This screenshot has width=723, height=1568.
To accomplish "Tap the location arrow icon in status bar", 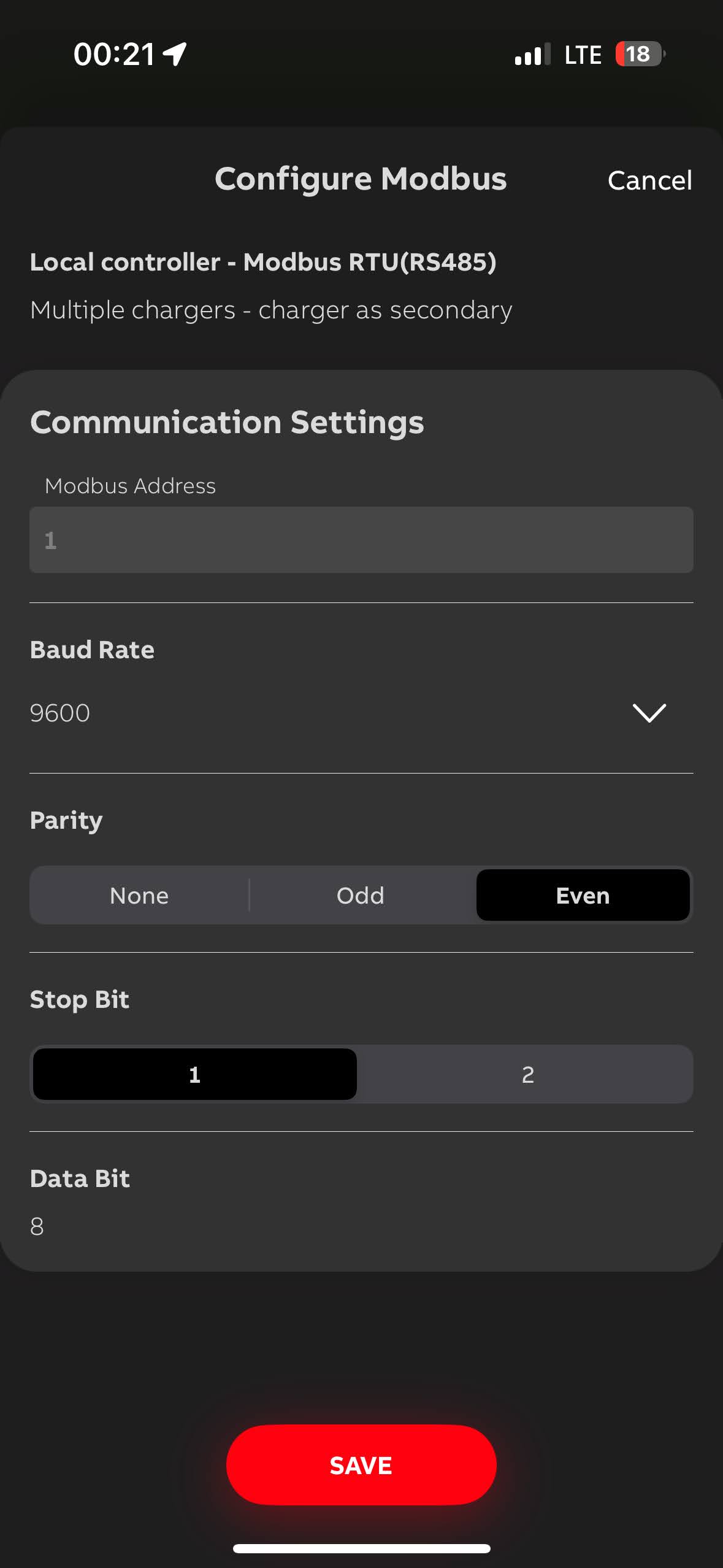I will 175,54.
